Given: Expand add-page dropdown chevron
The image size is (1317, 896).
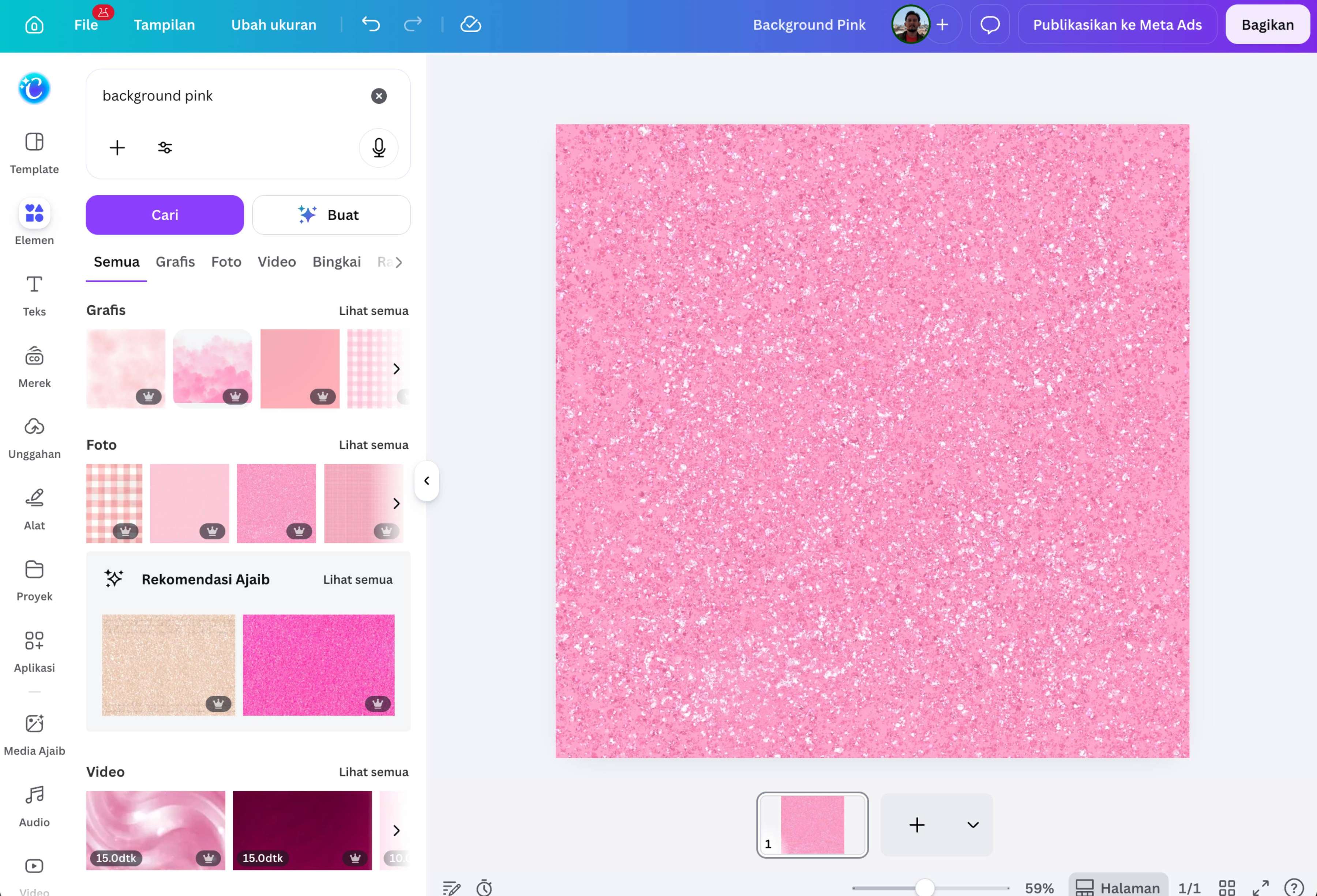Looking at the screenshot, I should (x=972, y=825).
